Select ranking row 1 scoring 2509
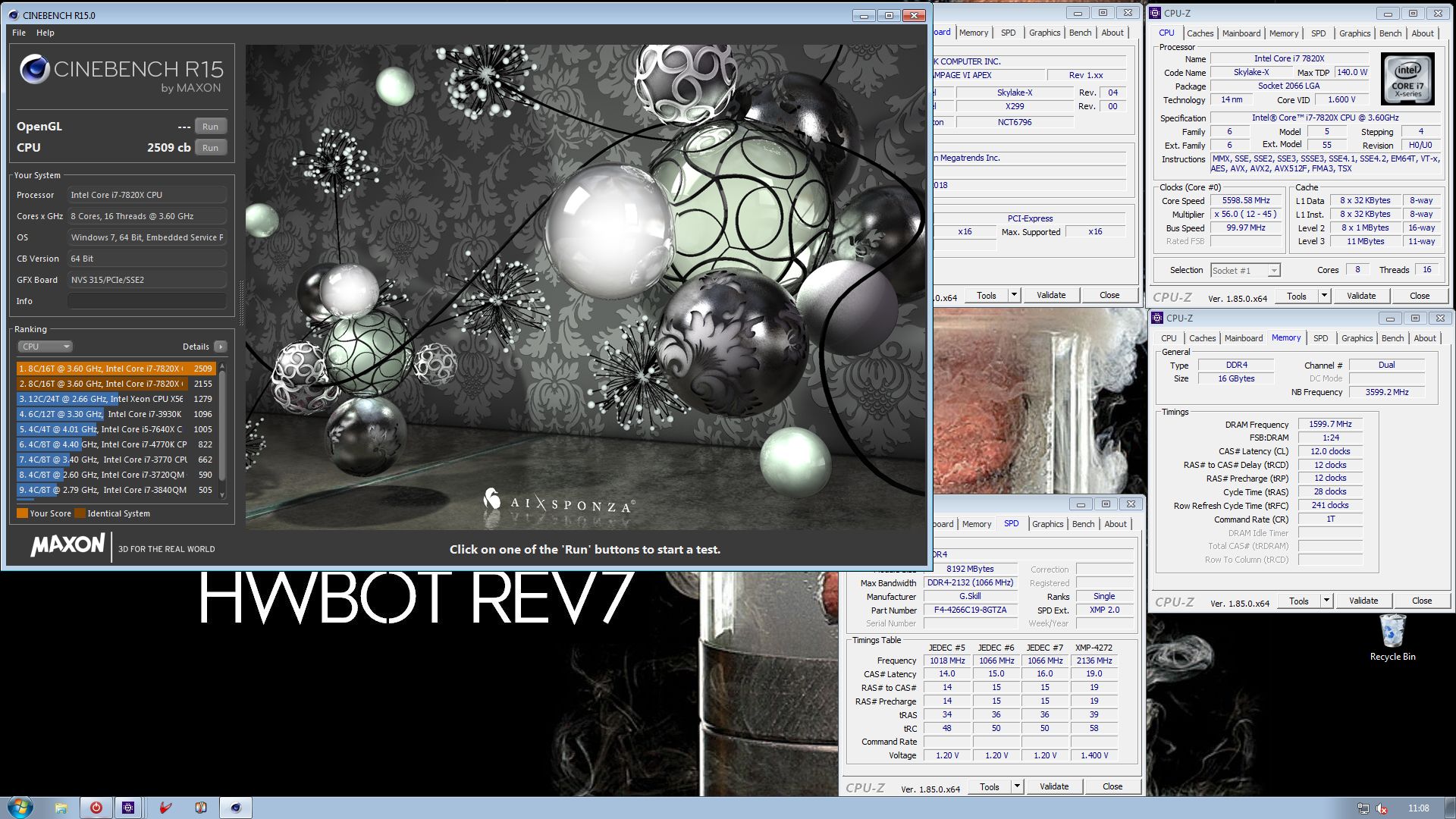Viewport: 1456px width, 819px height. coord(116,369)
